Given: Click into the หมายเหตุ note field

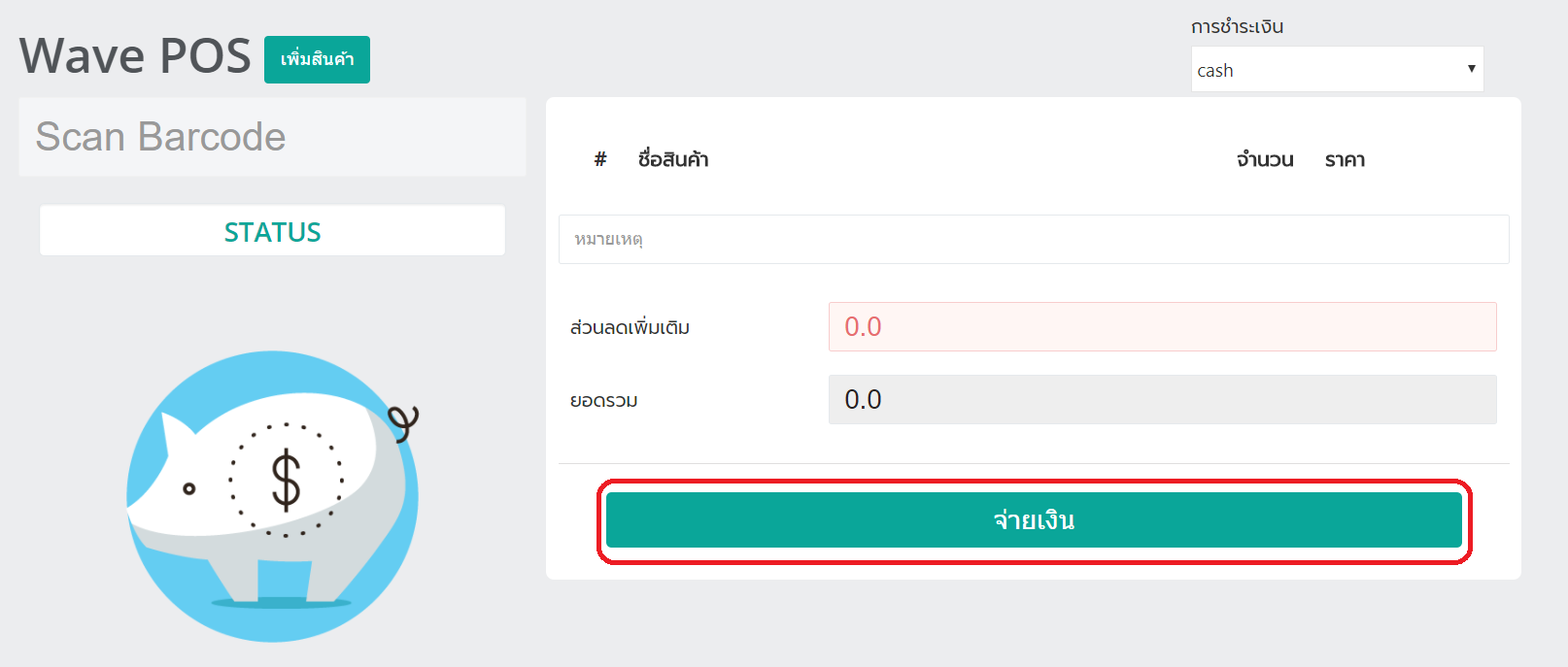Looking at the screenshot, I should 1034,239.
